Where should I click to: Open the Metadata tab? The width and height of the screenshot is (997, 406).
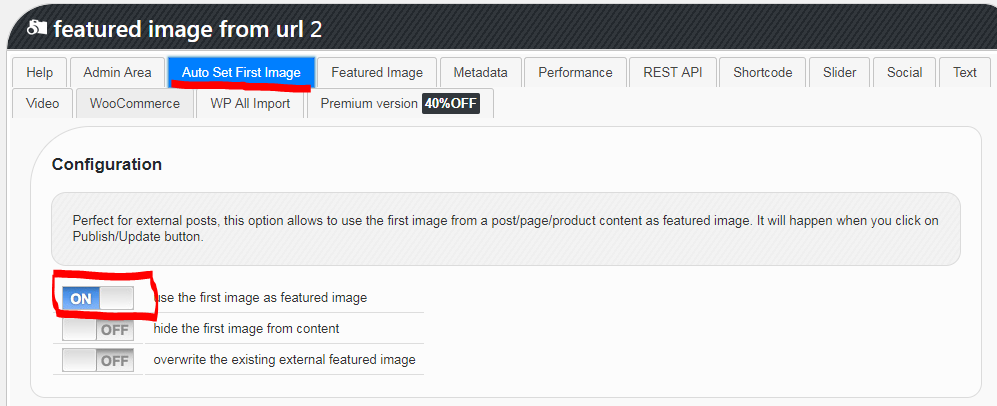(x=481, y=72)
